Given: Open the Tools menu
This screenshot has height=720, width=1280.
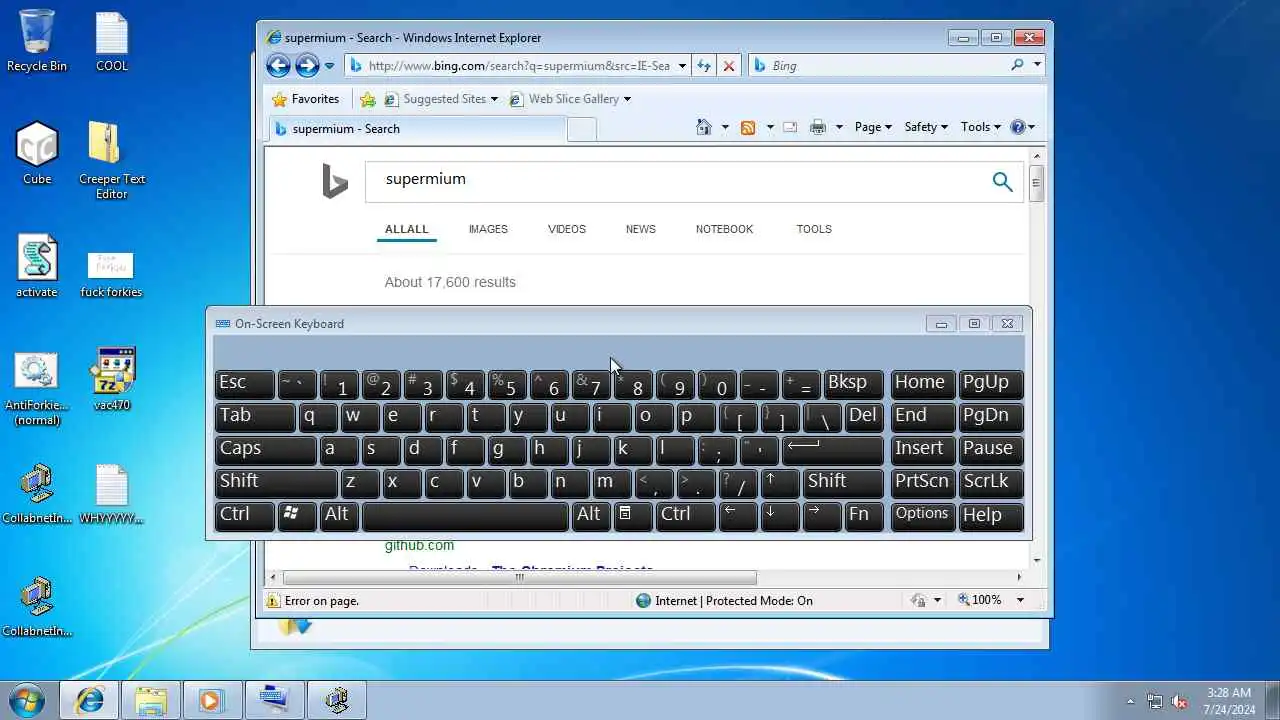Looking at the screenshot, I should pos(981,127).
